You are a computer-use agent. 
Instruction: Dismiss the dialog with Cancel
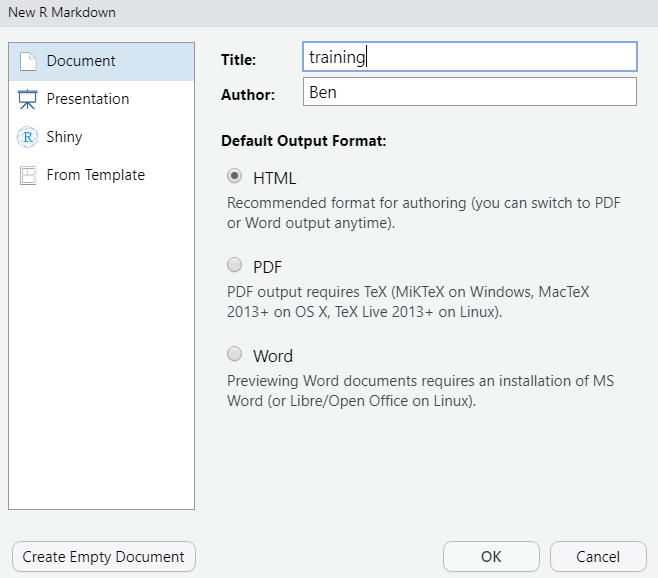click(598, 557)
